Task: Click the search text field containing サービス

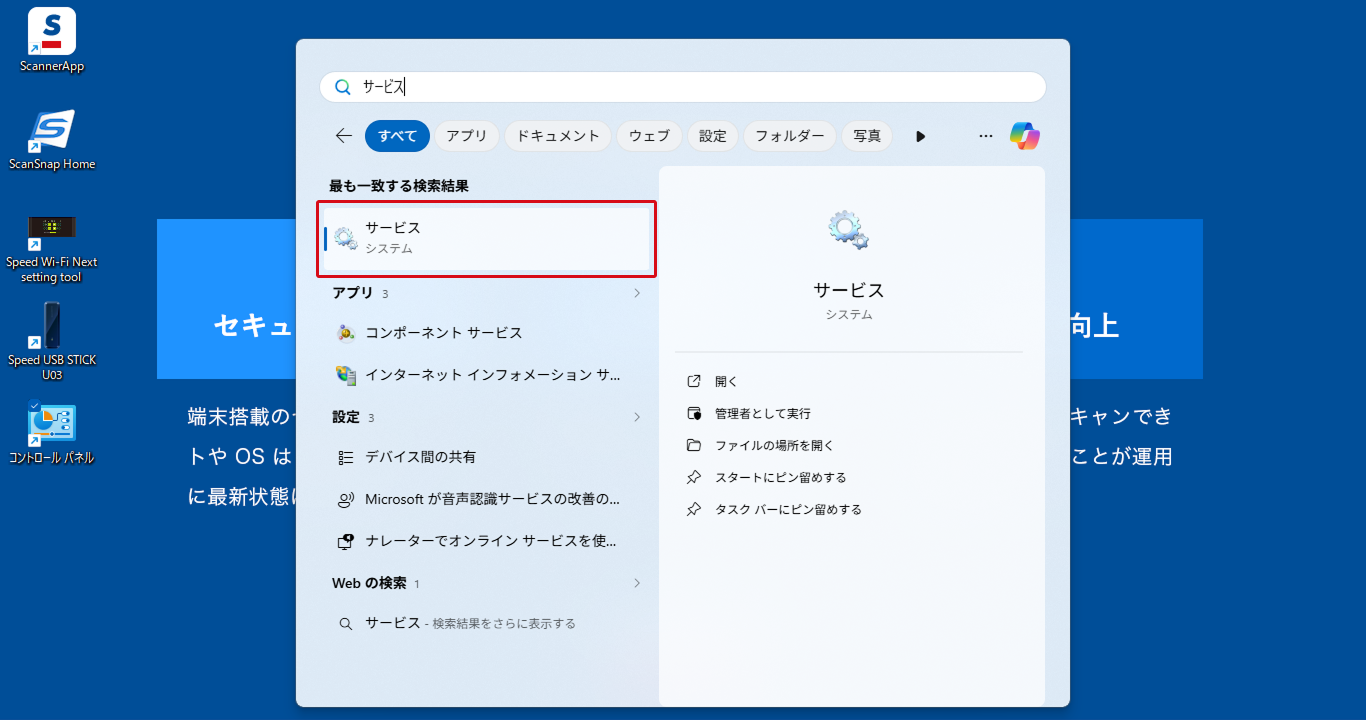Action: (x=683, y=87)
